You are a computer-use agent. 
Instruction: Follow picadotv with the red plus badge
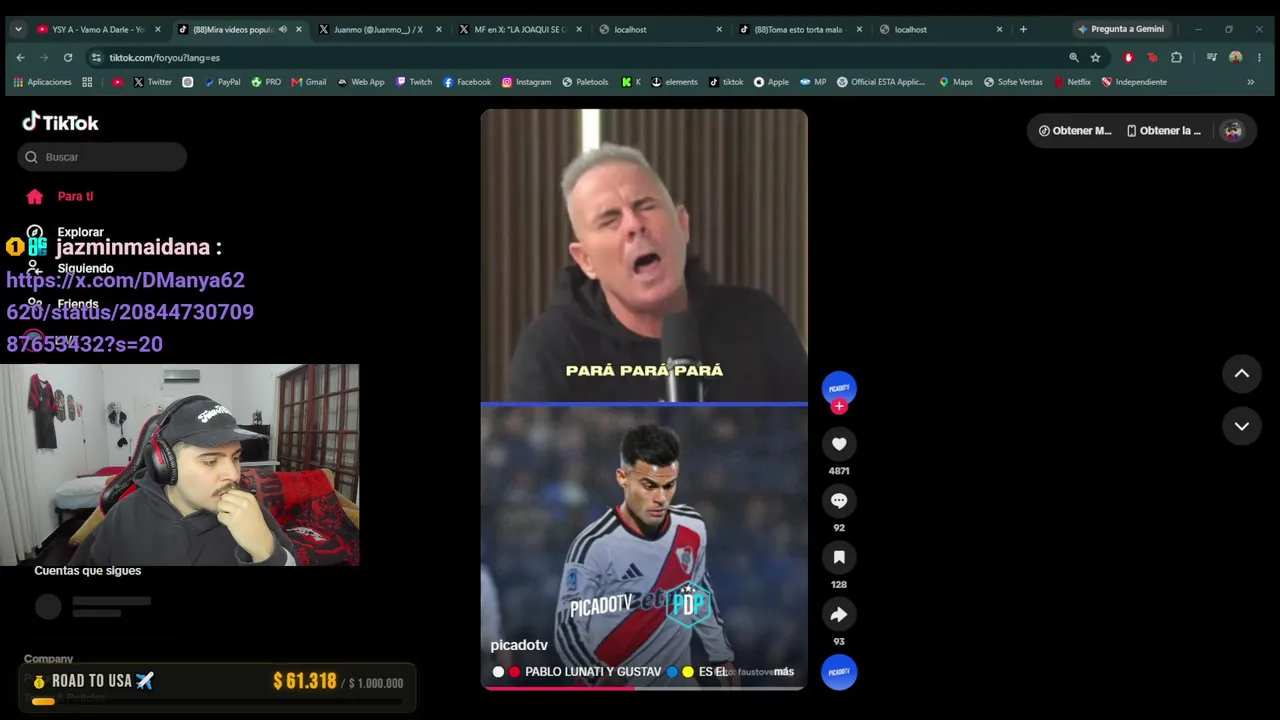coord(839,406)
